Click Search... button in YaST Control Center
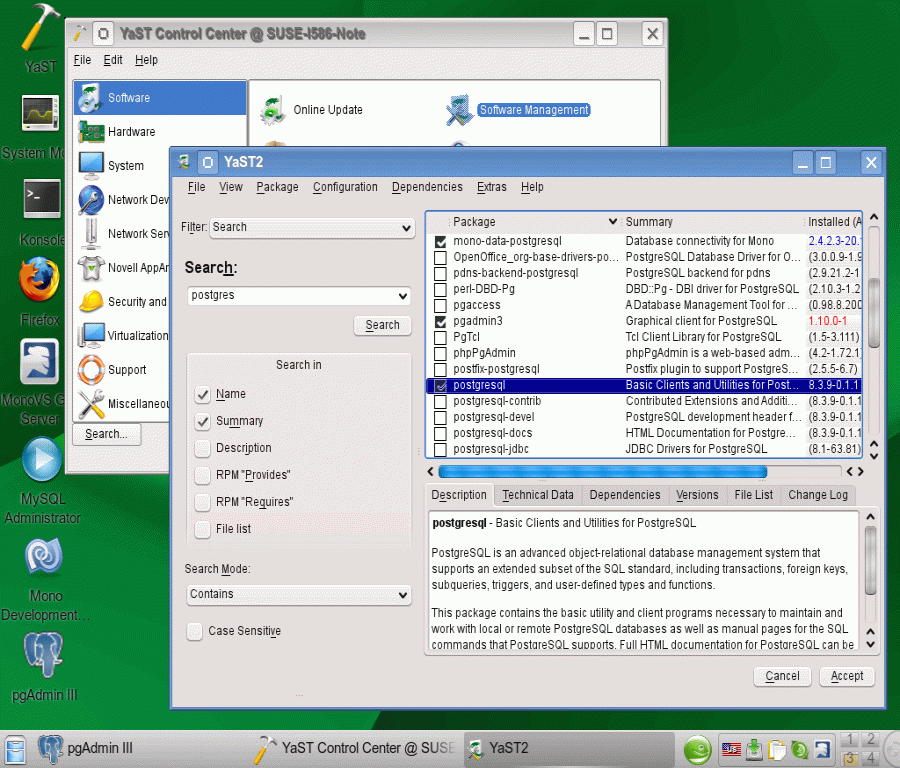Viewport: 900px width, 768px height. point(106,435)
